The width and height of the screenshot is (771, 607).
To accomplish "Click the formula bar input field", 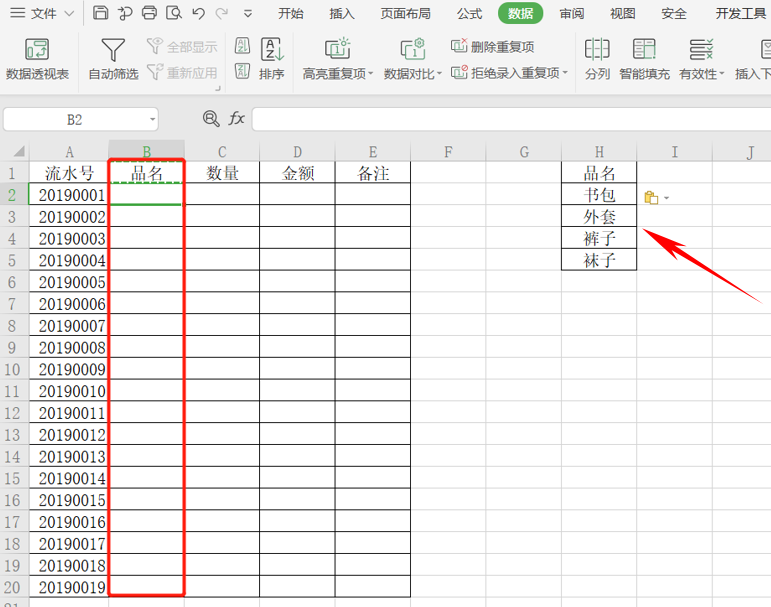I will 511,120.
